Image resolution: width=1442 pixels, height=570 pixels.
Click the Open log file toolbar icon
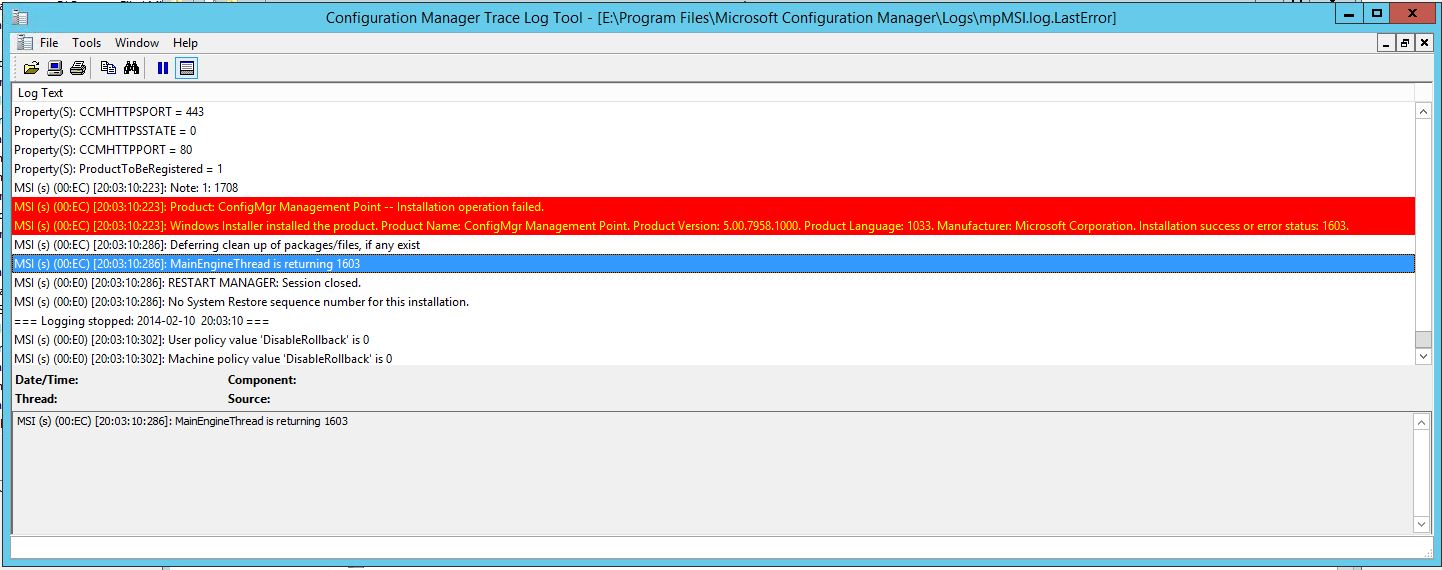31,68
